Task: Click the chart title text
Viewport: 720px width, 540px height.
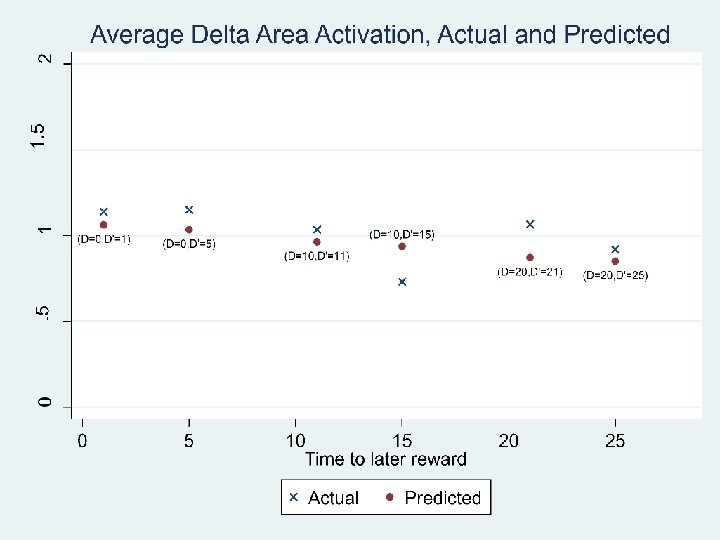Action: coord(380,35)
